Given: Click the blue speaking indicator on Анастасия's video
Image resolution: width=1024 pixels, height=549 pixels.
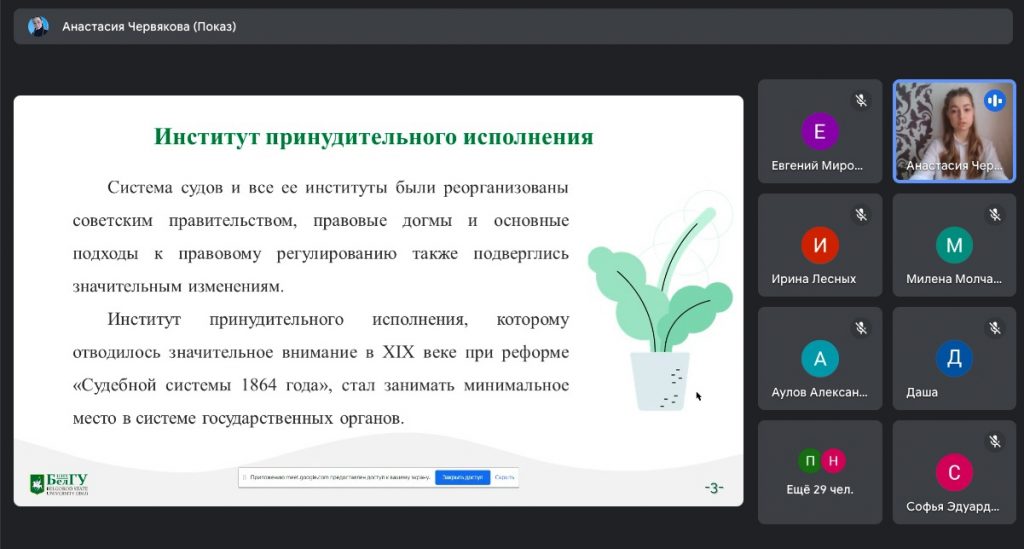Looking at the screenshot, I should pyautogui.click(x=995, y=101).
